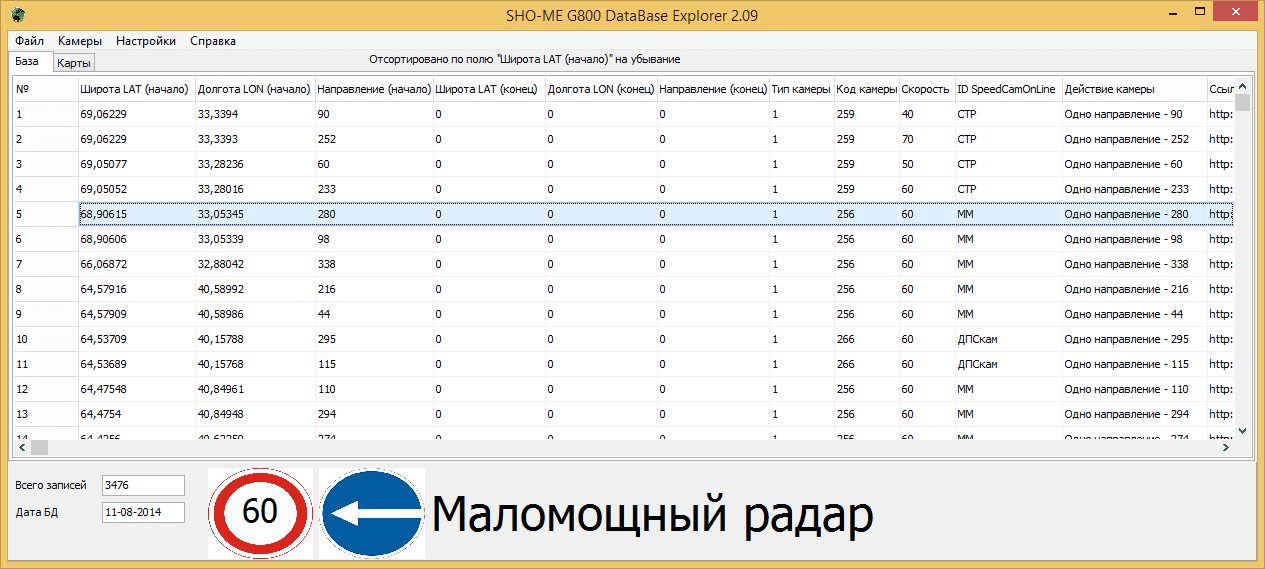
Task: Select latitude cell 69,05077
Action: click(x=137, y=164)
